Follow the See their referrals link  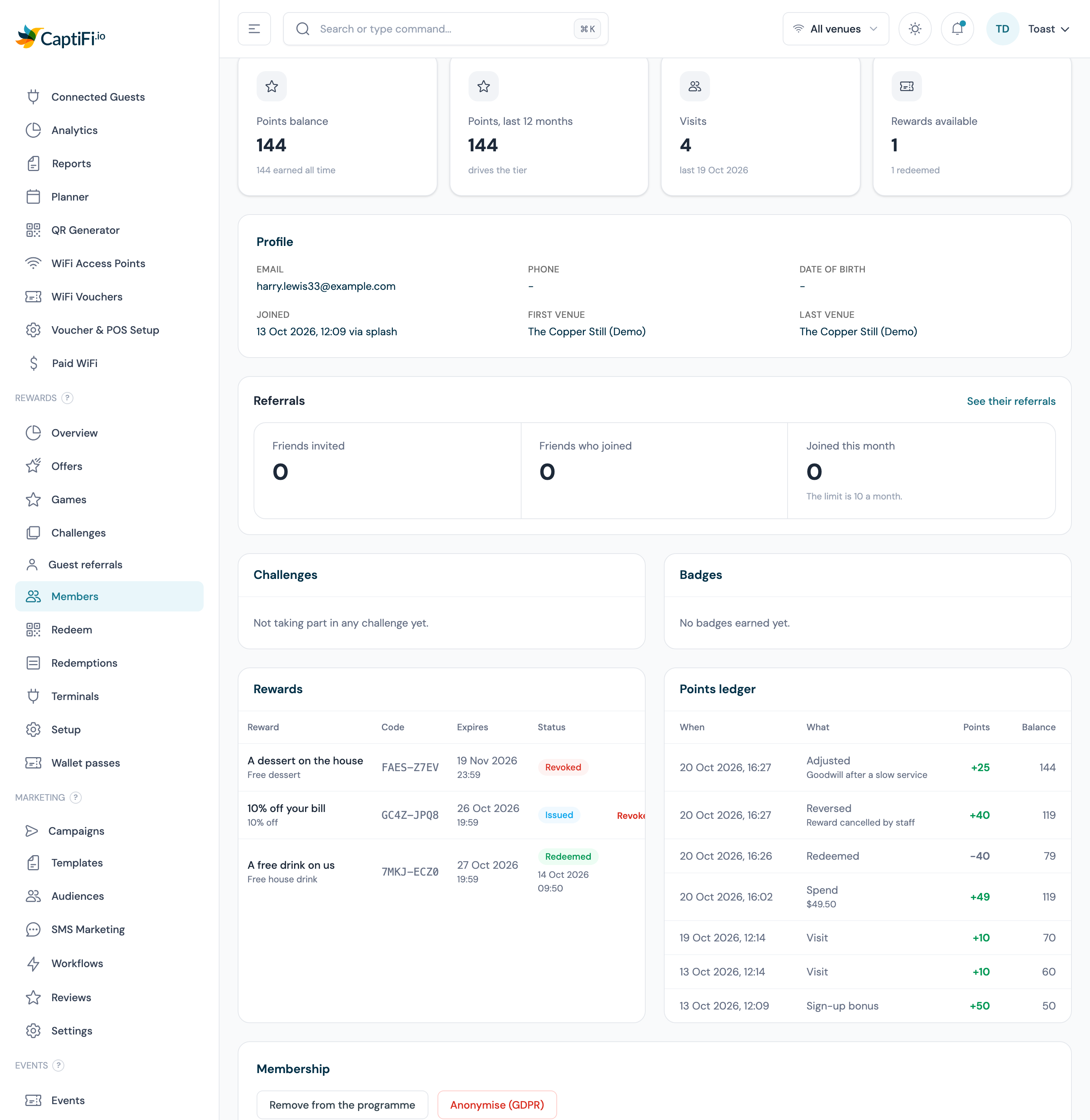(x=1011, y=401)
